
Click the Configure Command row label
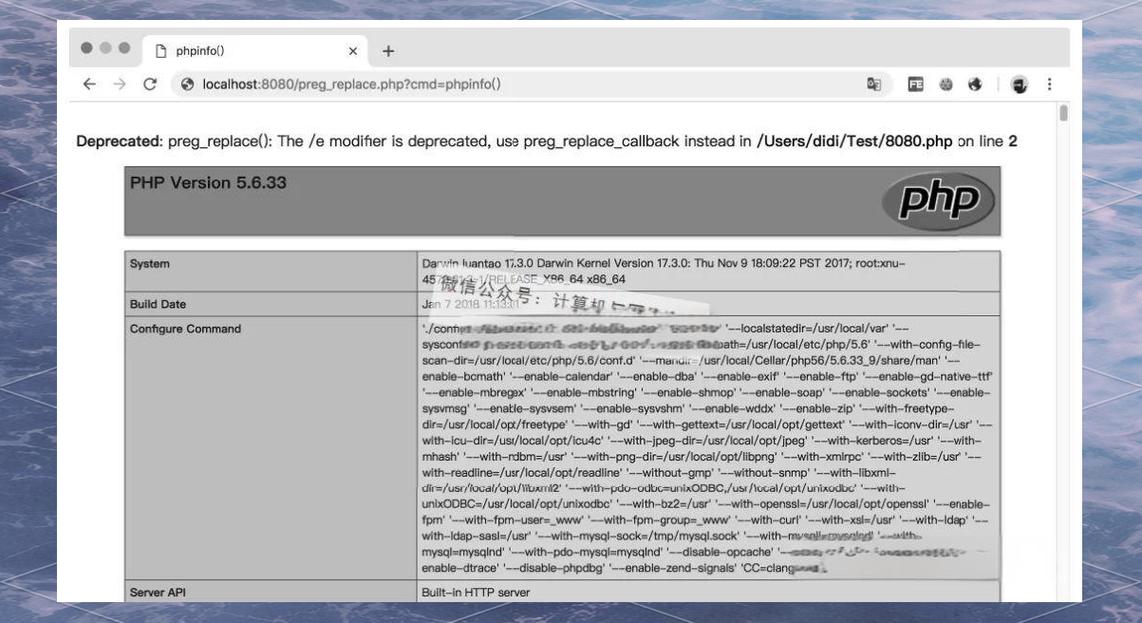(185, 329)
